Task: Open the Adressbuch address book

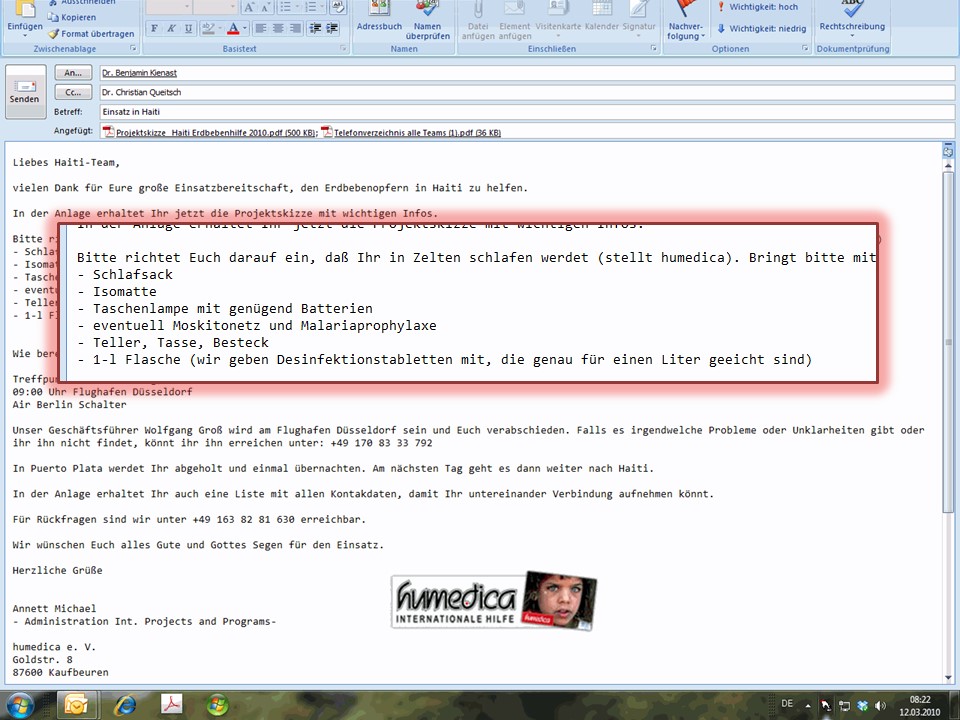Action: pos(379,18)
